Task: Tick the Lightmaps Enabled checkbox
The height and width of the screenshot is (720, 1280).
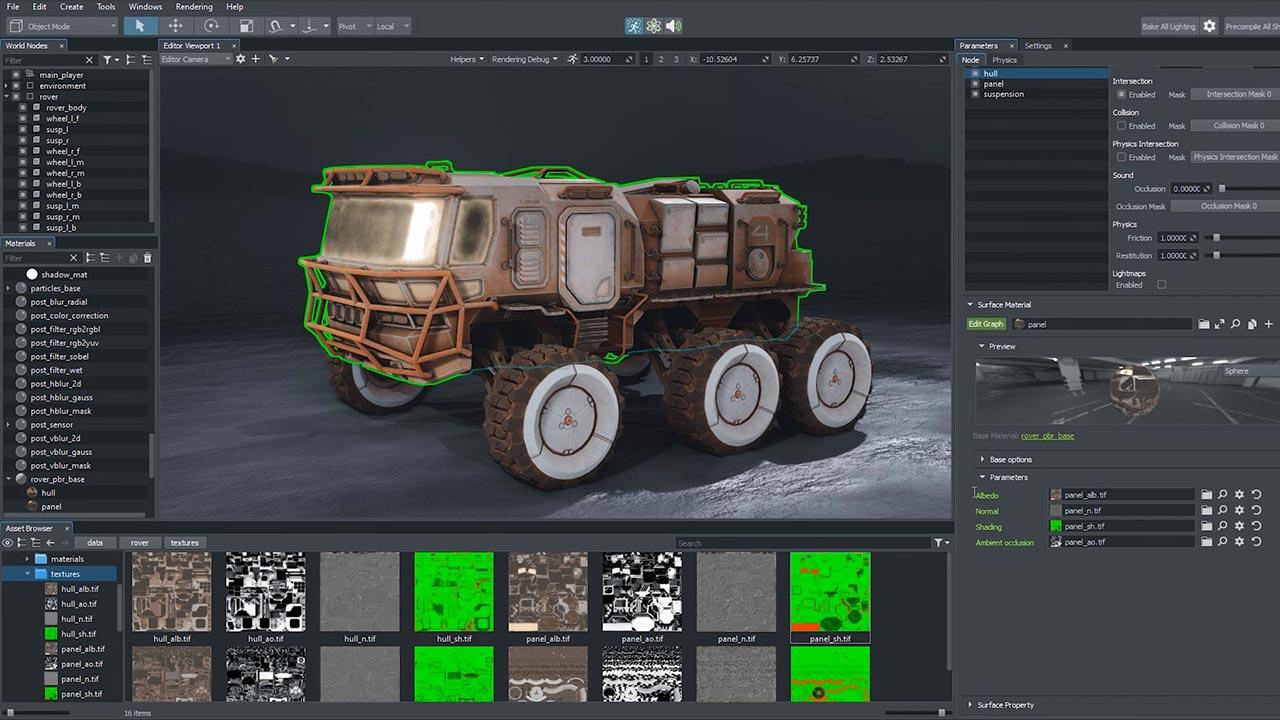Action: pos(1161,285)
